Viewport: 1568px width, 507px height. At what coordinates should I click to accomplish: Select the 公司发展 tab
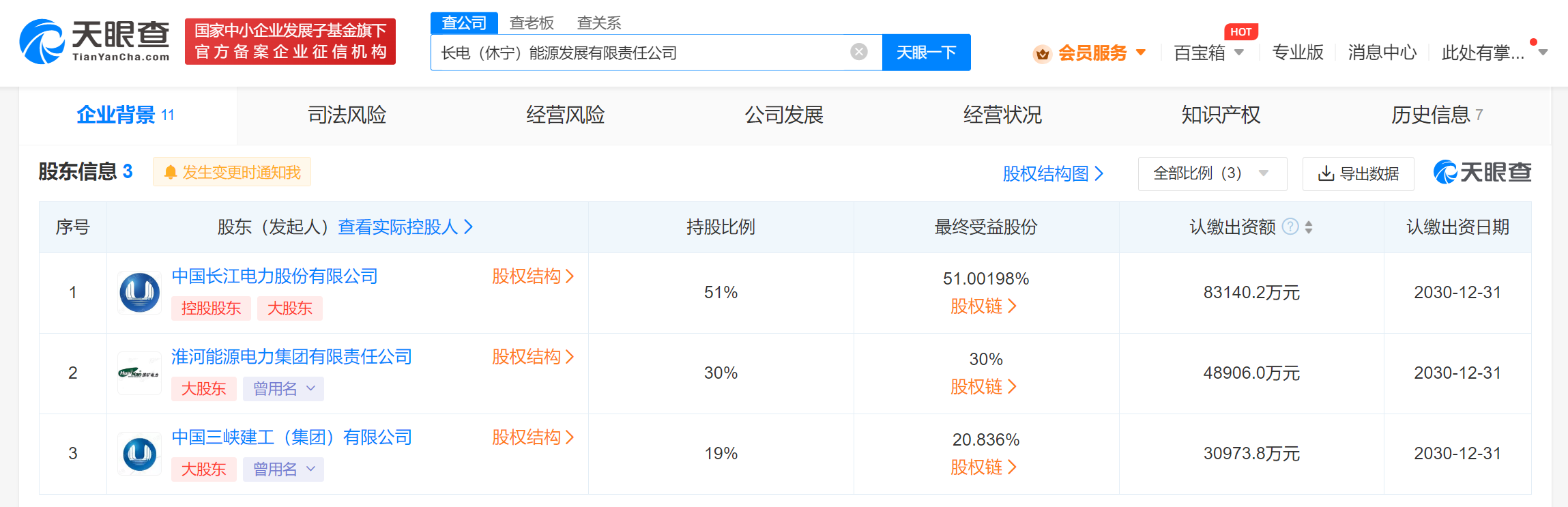click(x=784, y=115)
